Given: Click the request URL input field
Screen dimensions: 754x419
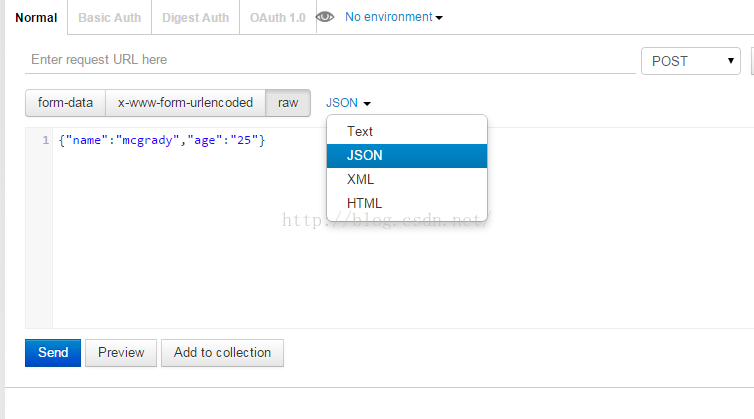Looking at the screenshot, I should click(330, 60).
